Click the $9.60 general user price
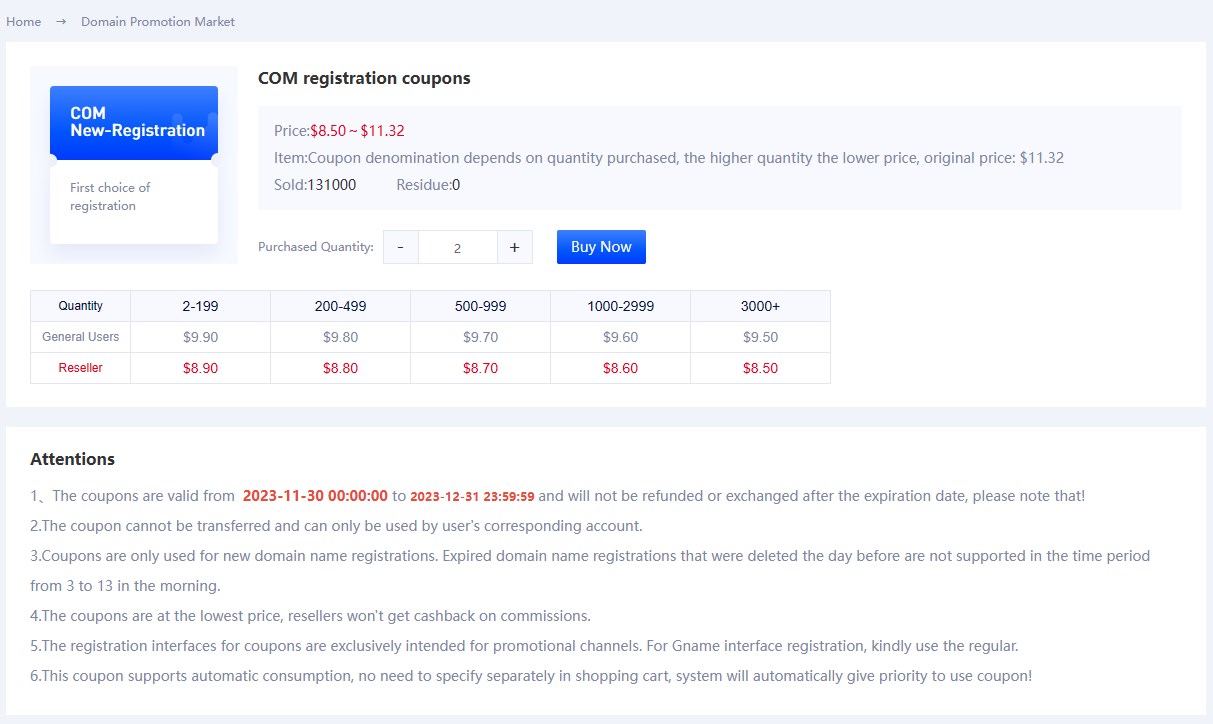1213x724 pixels. (620, 337)
